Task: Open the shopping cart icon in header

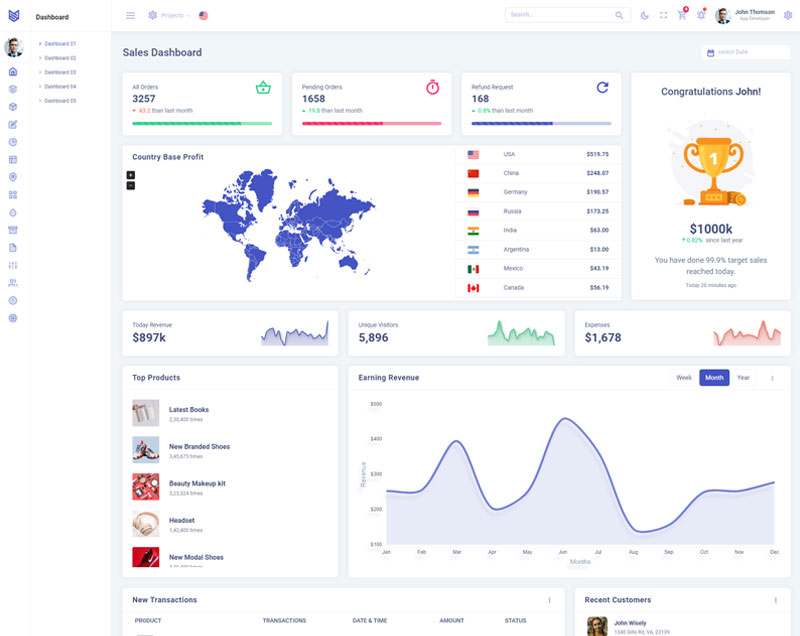Action: pyautogui.click(x=682, y=15)
